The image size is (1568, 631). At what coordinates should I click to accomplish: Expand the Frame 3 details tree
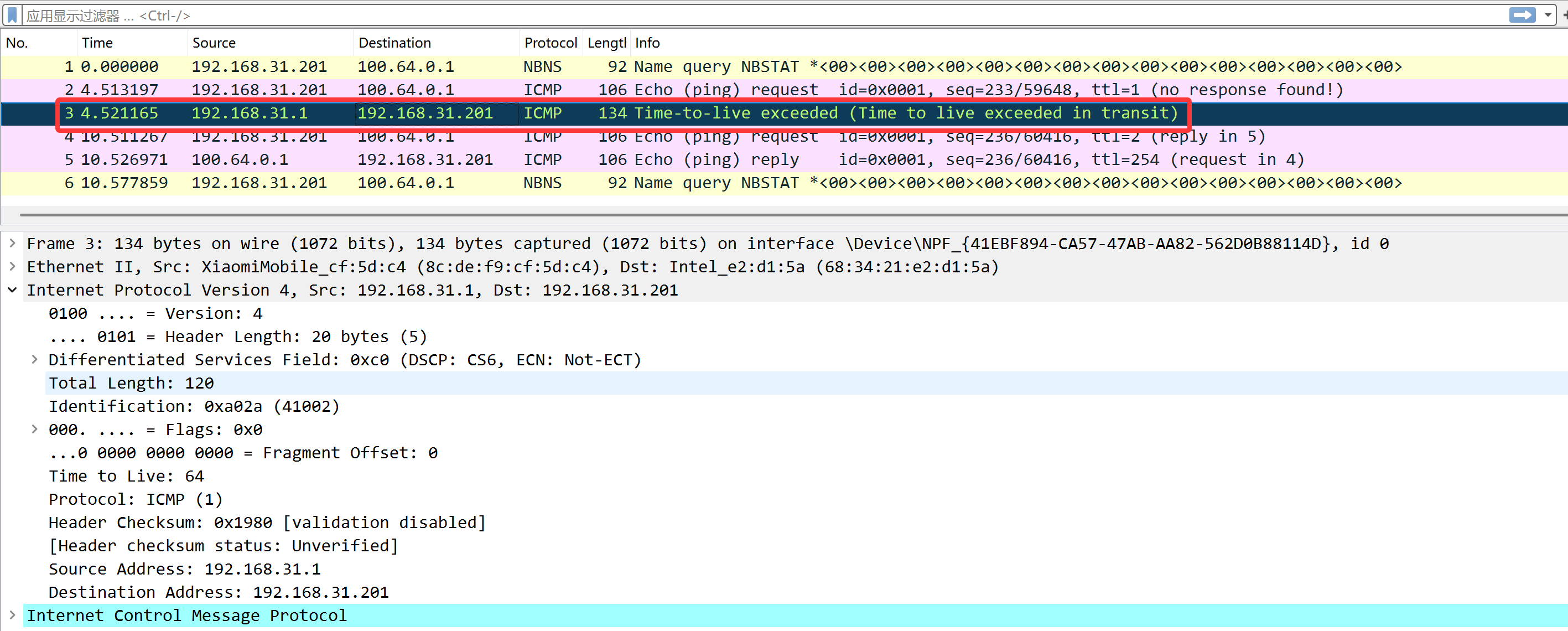(12, 243)
